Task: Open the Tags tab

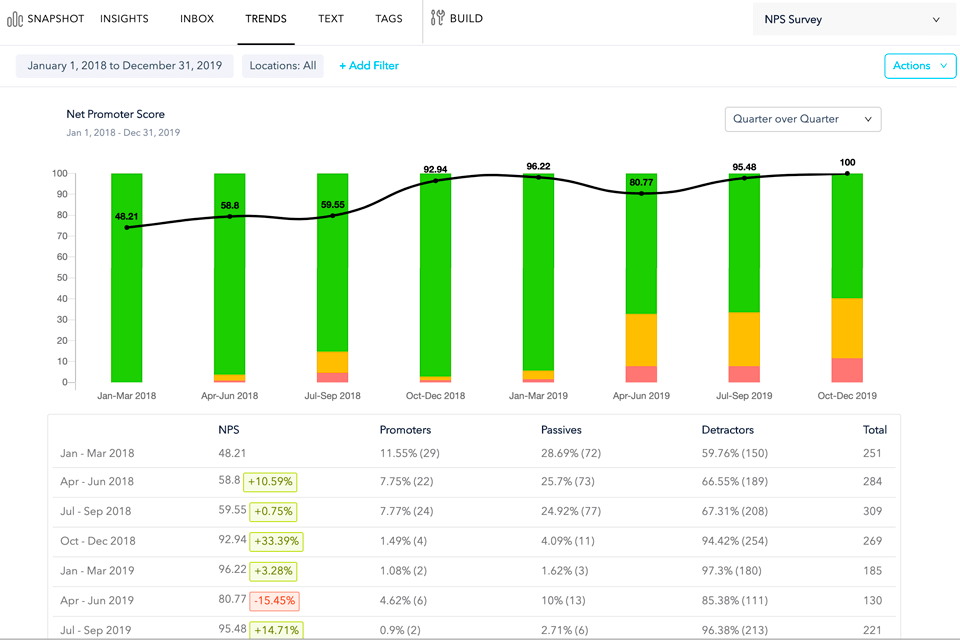Action: (389, 19)
